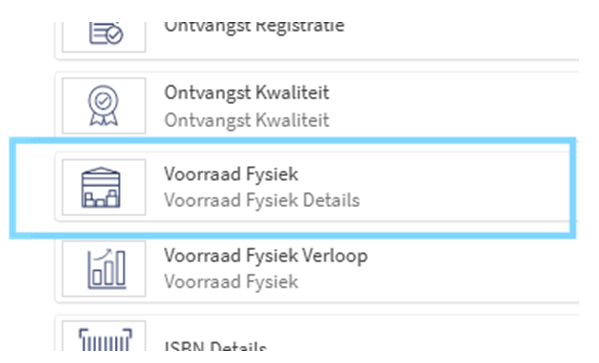
Task: Click the Voorraad Fysiek warehouse icon
Action: click(101, 188)
